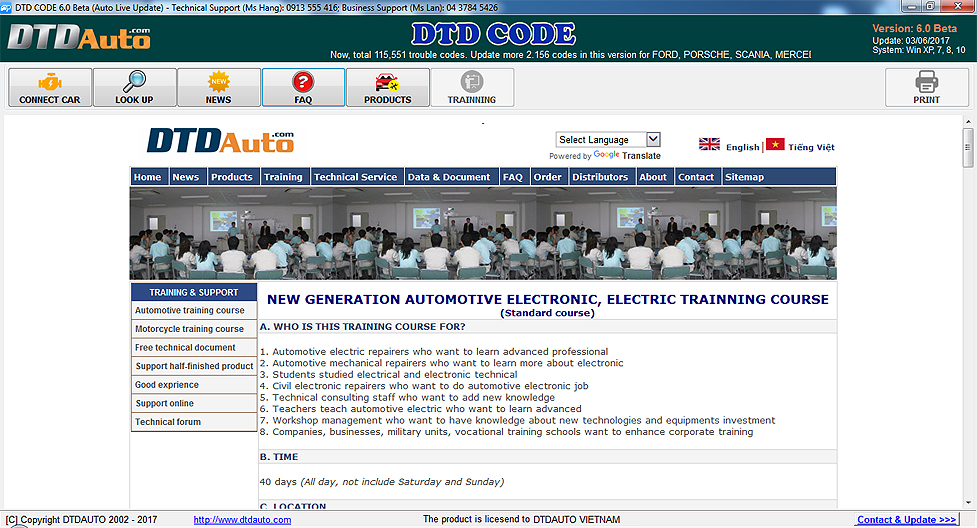Click the 'Version: 6.0 Beta' label
The width and height of the screenshot is (977, 528).
coord(915,29)
